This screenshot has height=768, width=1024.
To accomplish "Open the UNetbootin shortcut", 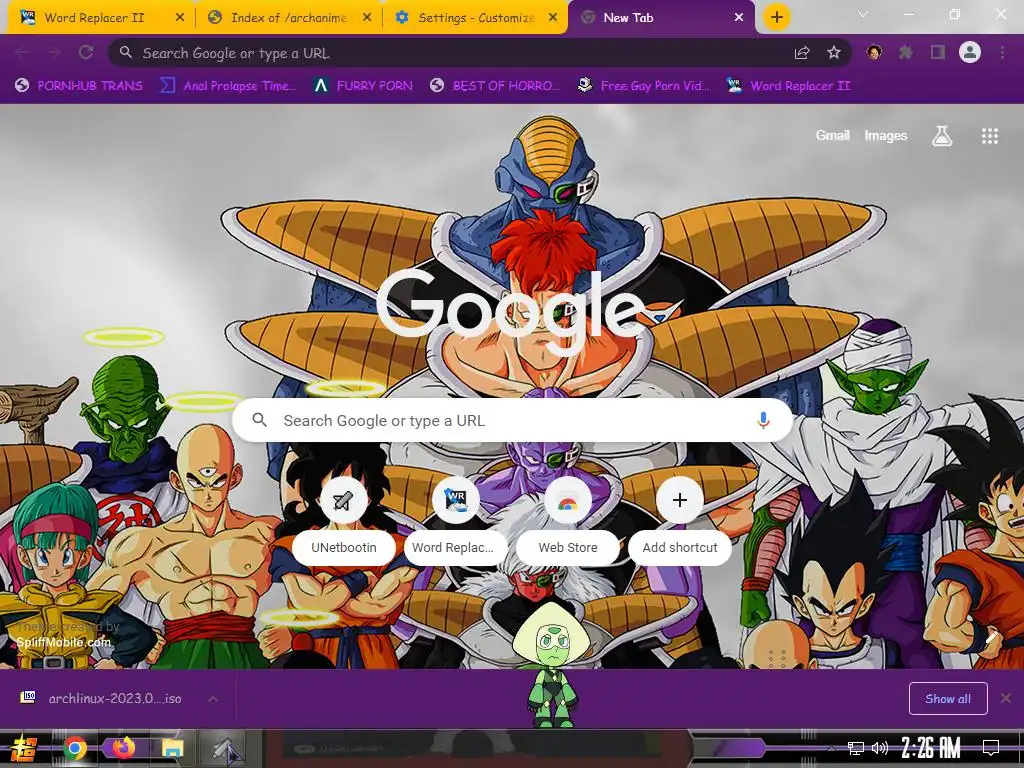I will pos(344,520).
